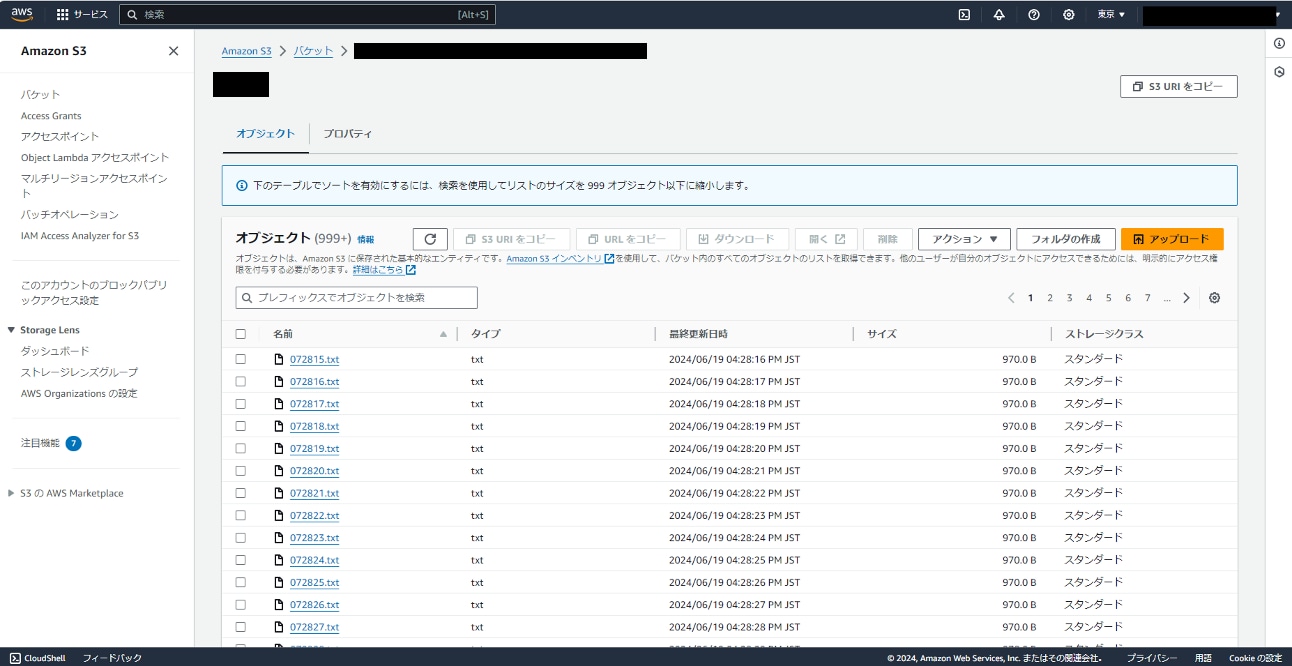The height and width of the screenshot is (666, 1292).
Task: Click file icon of 072825.txt
Action: [x=280, y=582]
